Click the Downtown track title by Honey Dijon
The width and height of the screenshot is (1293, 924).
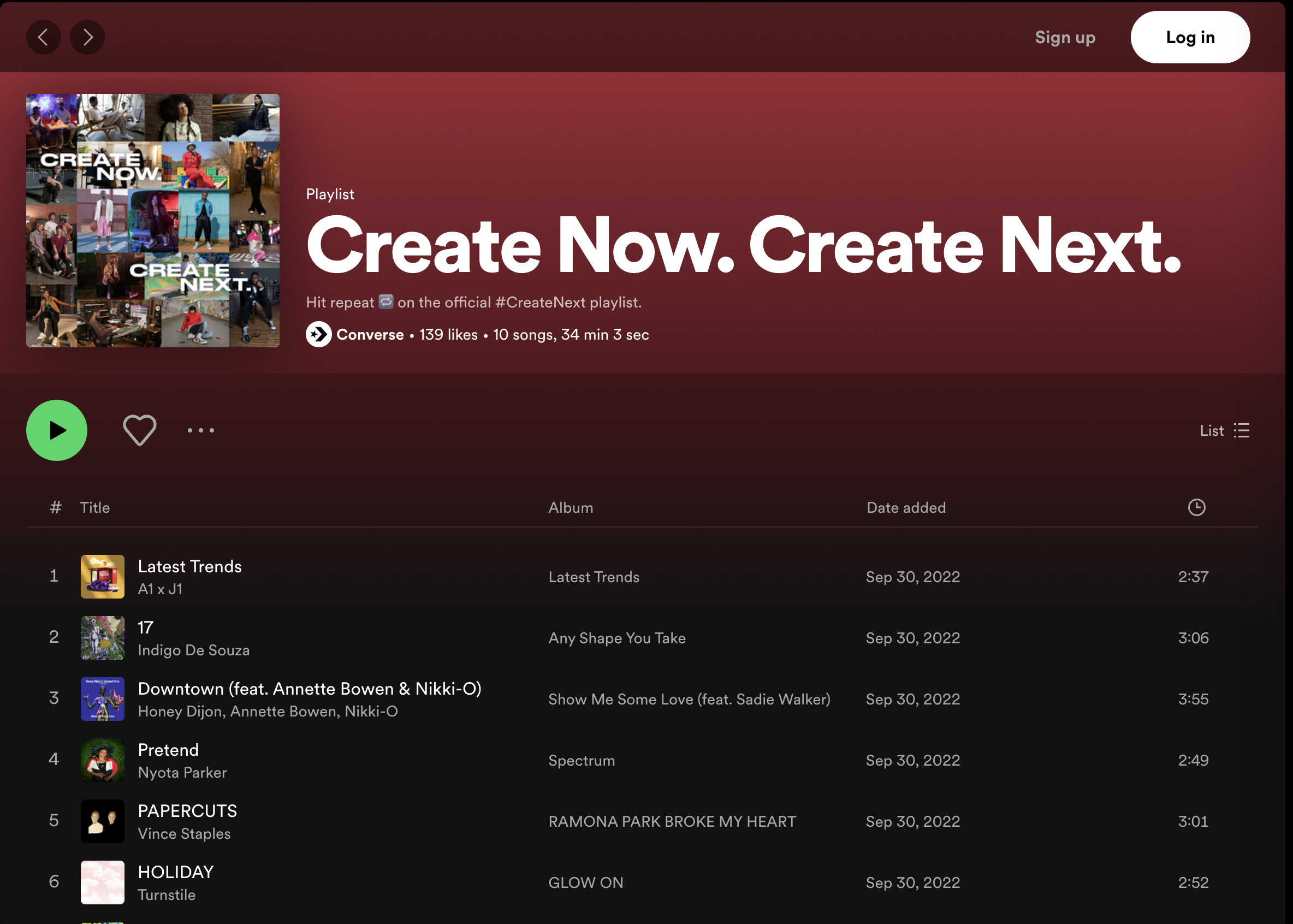(x=310, y=689)
